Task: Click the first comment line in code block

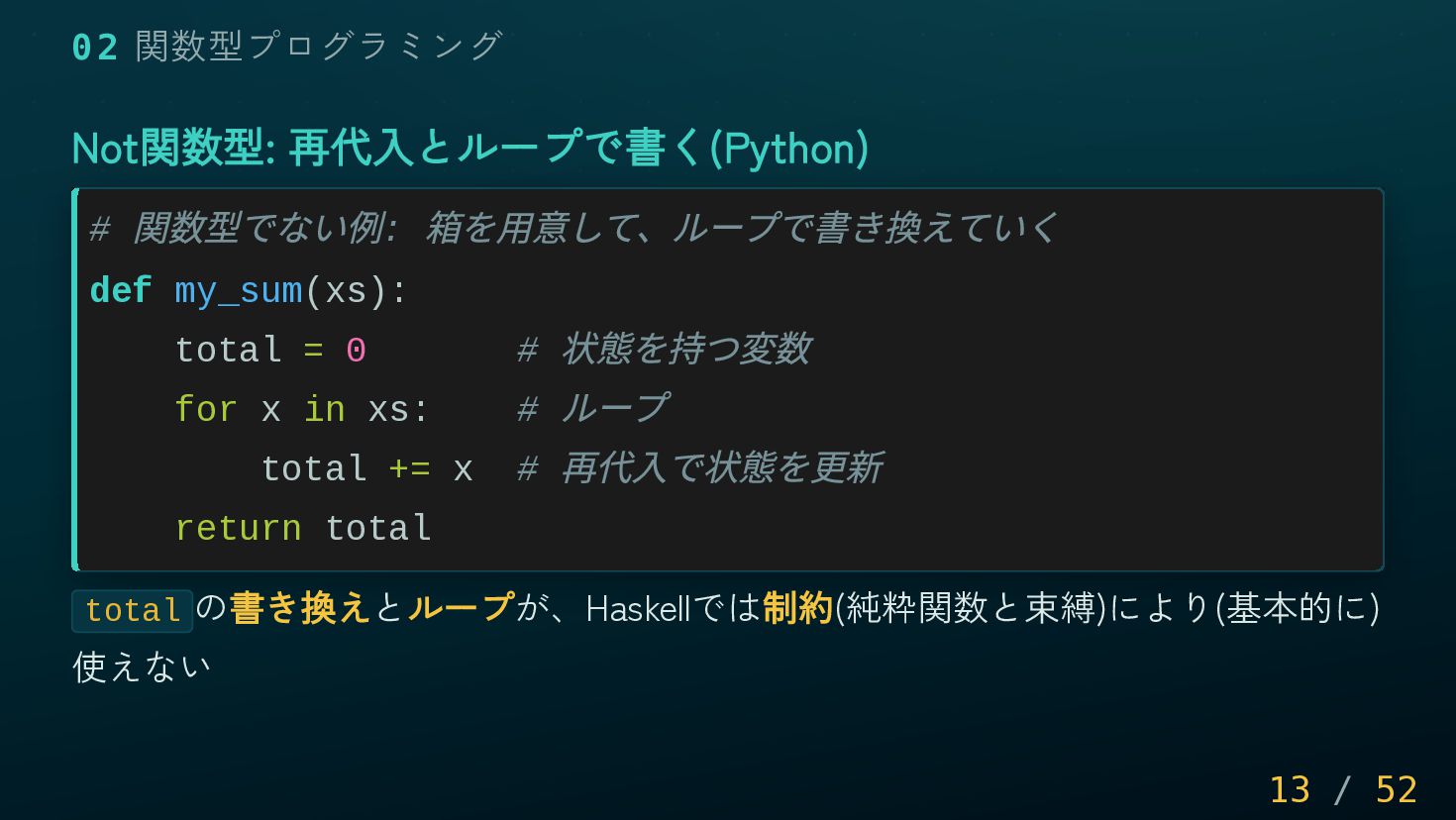Action: [573, 229]
